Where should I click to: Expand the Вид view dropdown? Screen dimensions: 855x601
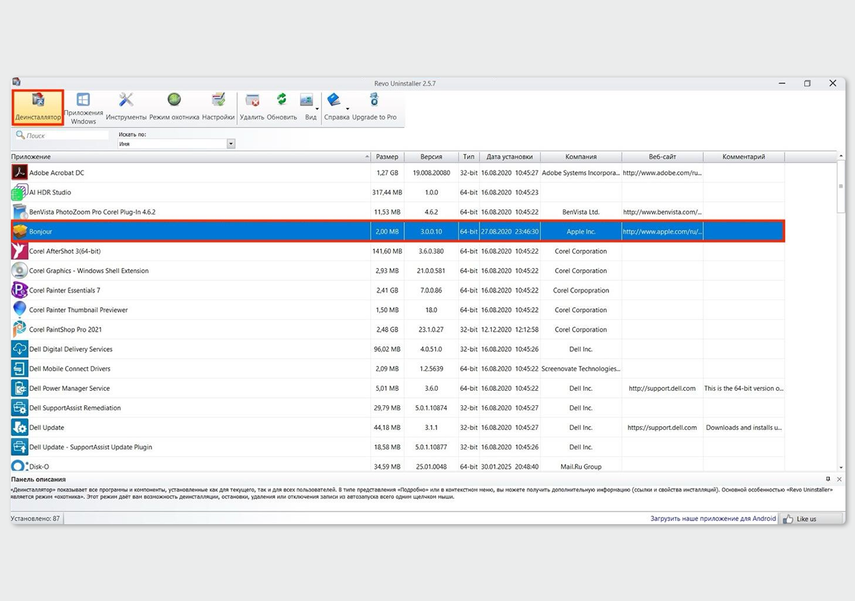pyautogui.click(x=317, y=108)
